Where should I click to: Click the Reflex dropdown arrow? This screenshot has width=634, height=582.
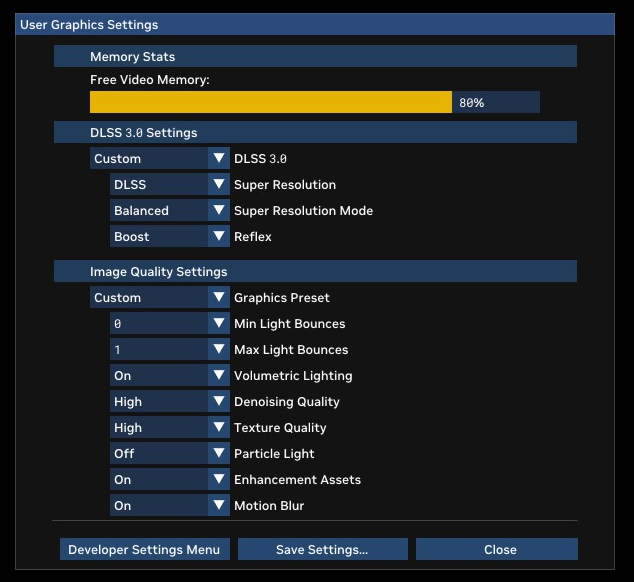[219, 237]
